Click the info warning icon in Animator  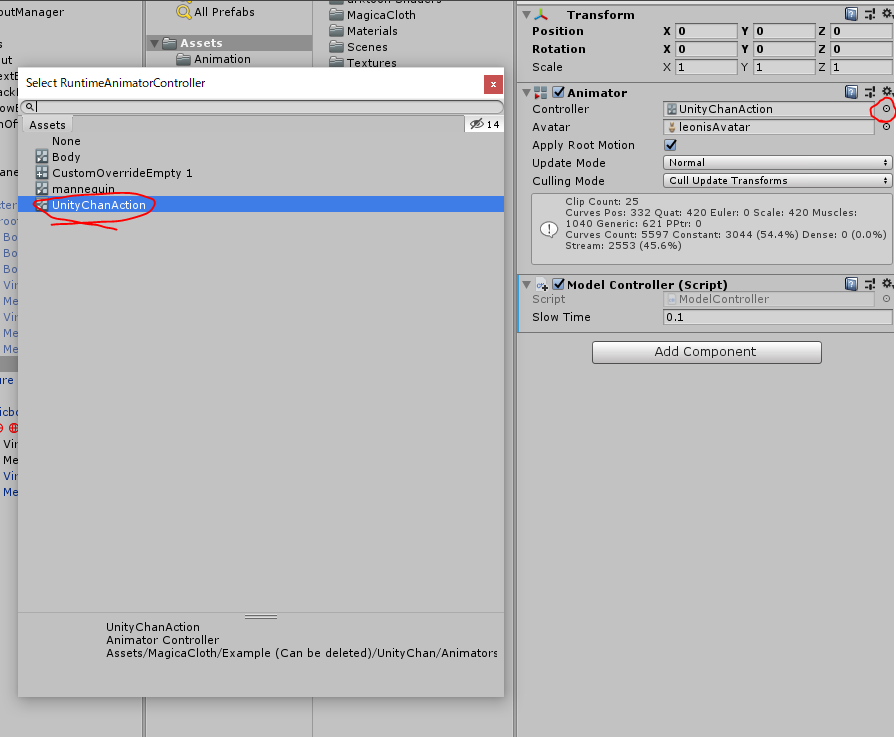click(549, 229)
